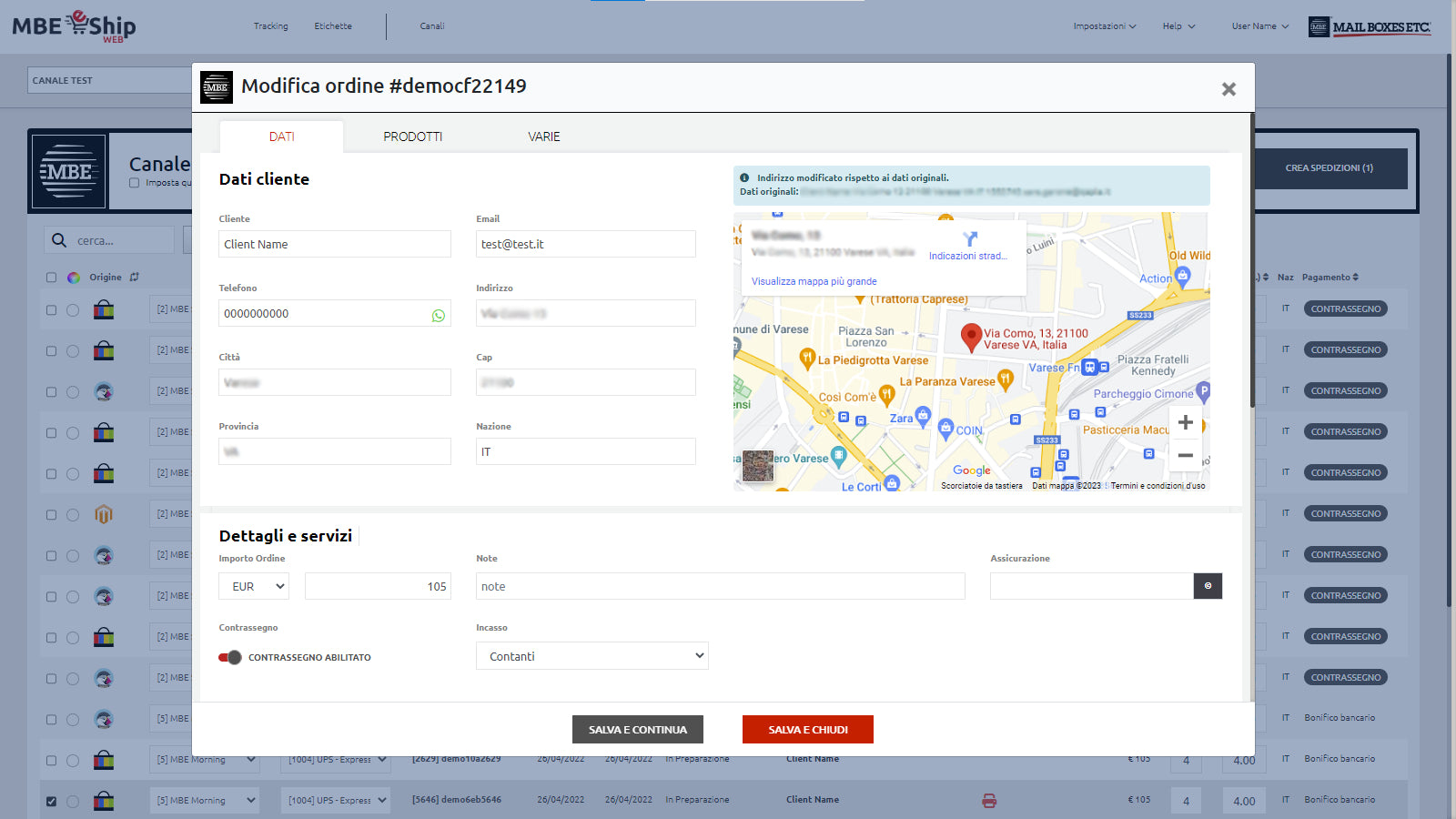Open the UPS - Express dropdown in last row
This screenshot has width=1456, height=819.
[x=336, y=801]
